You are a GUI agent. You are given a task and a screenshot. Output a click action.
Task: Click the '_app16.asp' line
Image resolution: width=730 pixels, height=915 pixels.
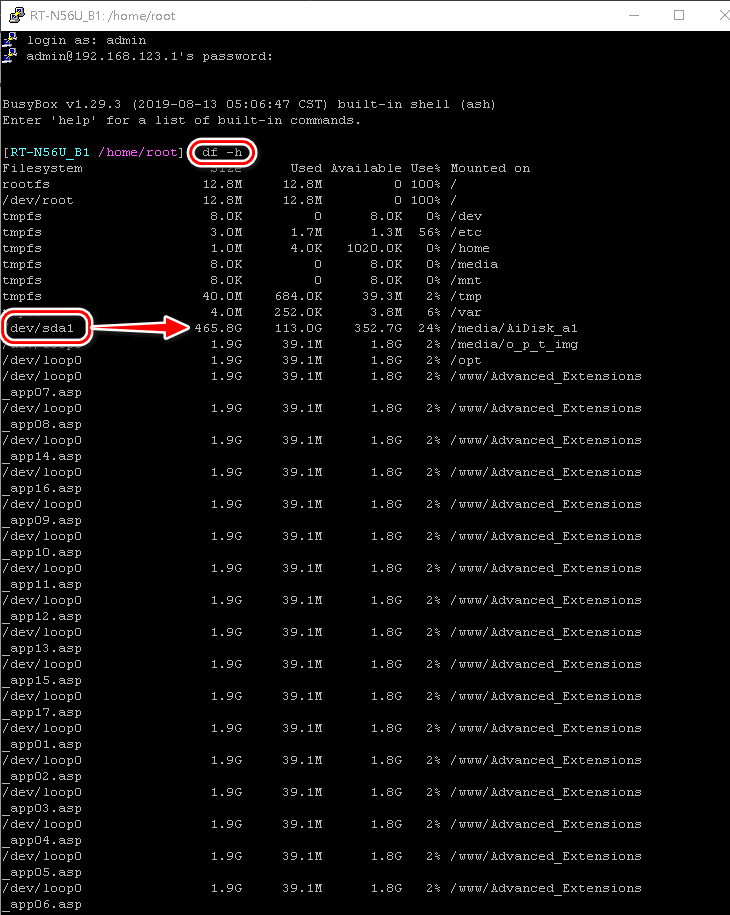coord(42,488)
